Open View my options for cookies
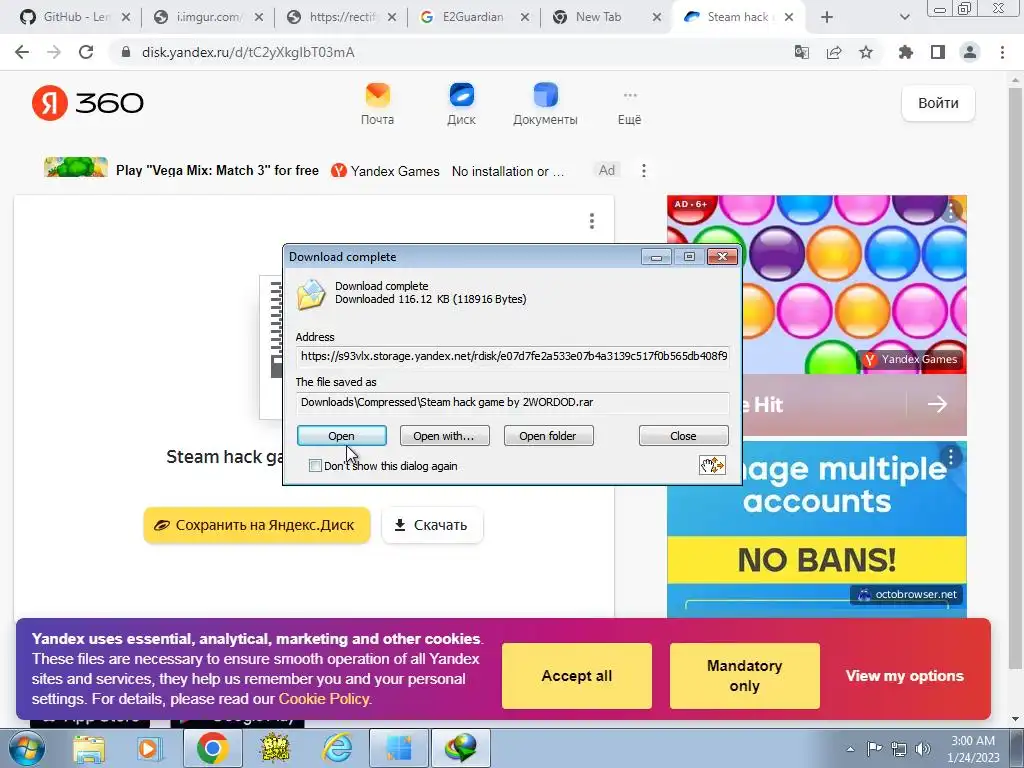The height and width of the screenshot is (768, 1024). coord(904,676)
